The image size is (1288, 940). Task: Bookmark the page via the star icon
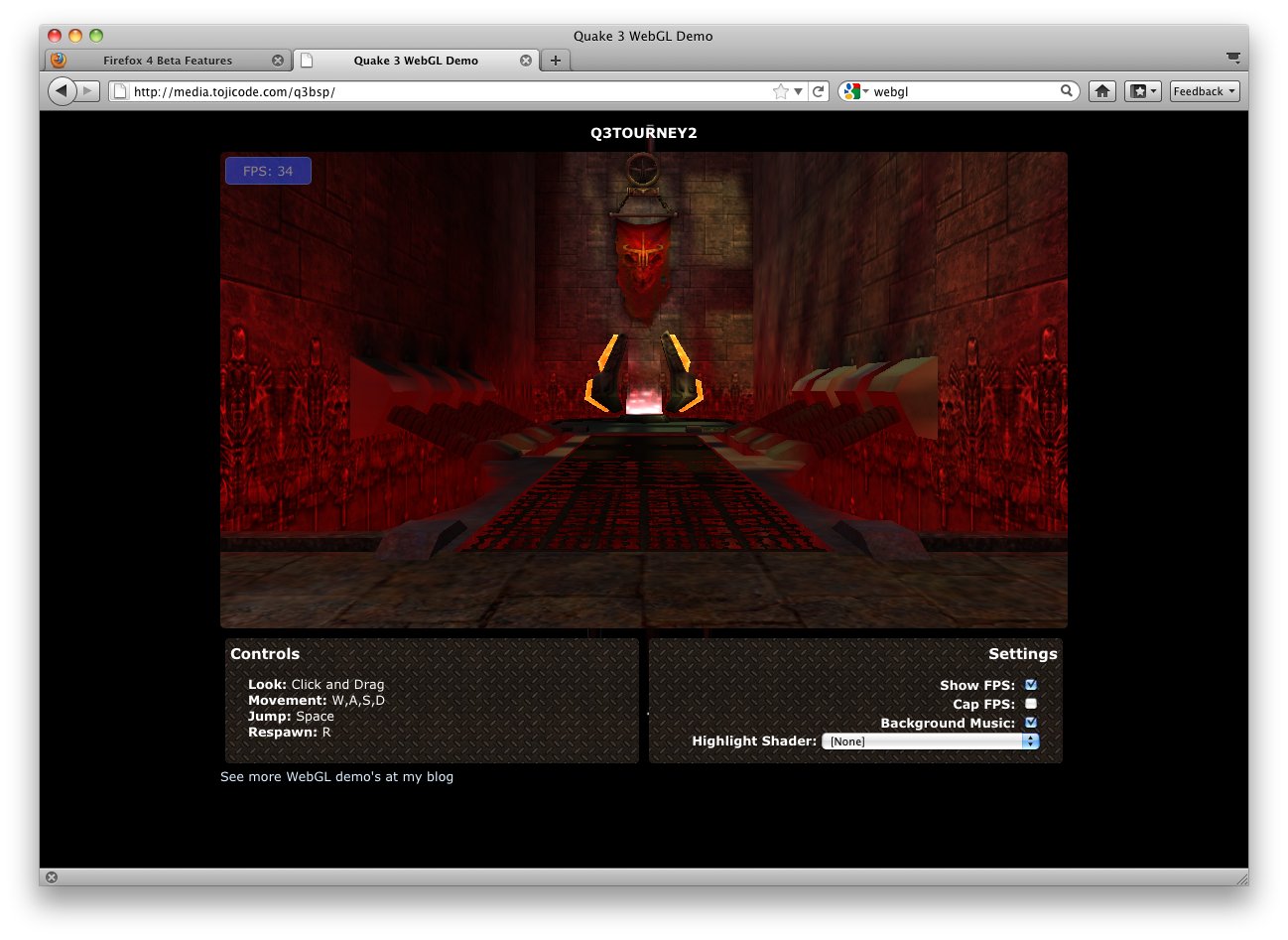(783, 90)
